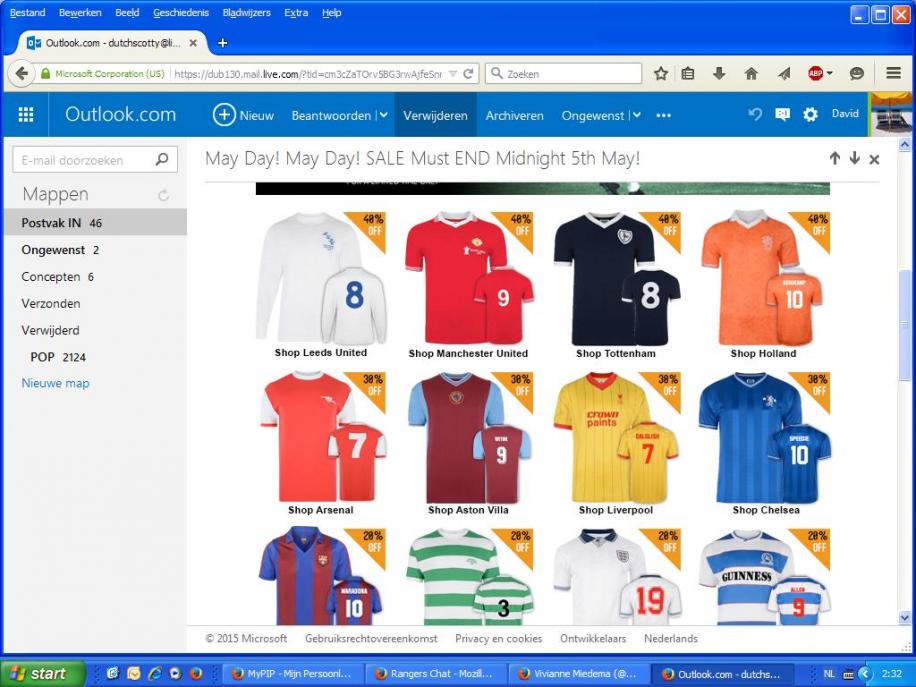Click the Verwijderen button
This screenshot has height=687, width=916.
point(435,115)
